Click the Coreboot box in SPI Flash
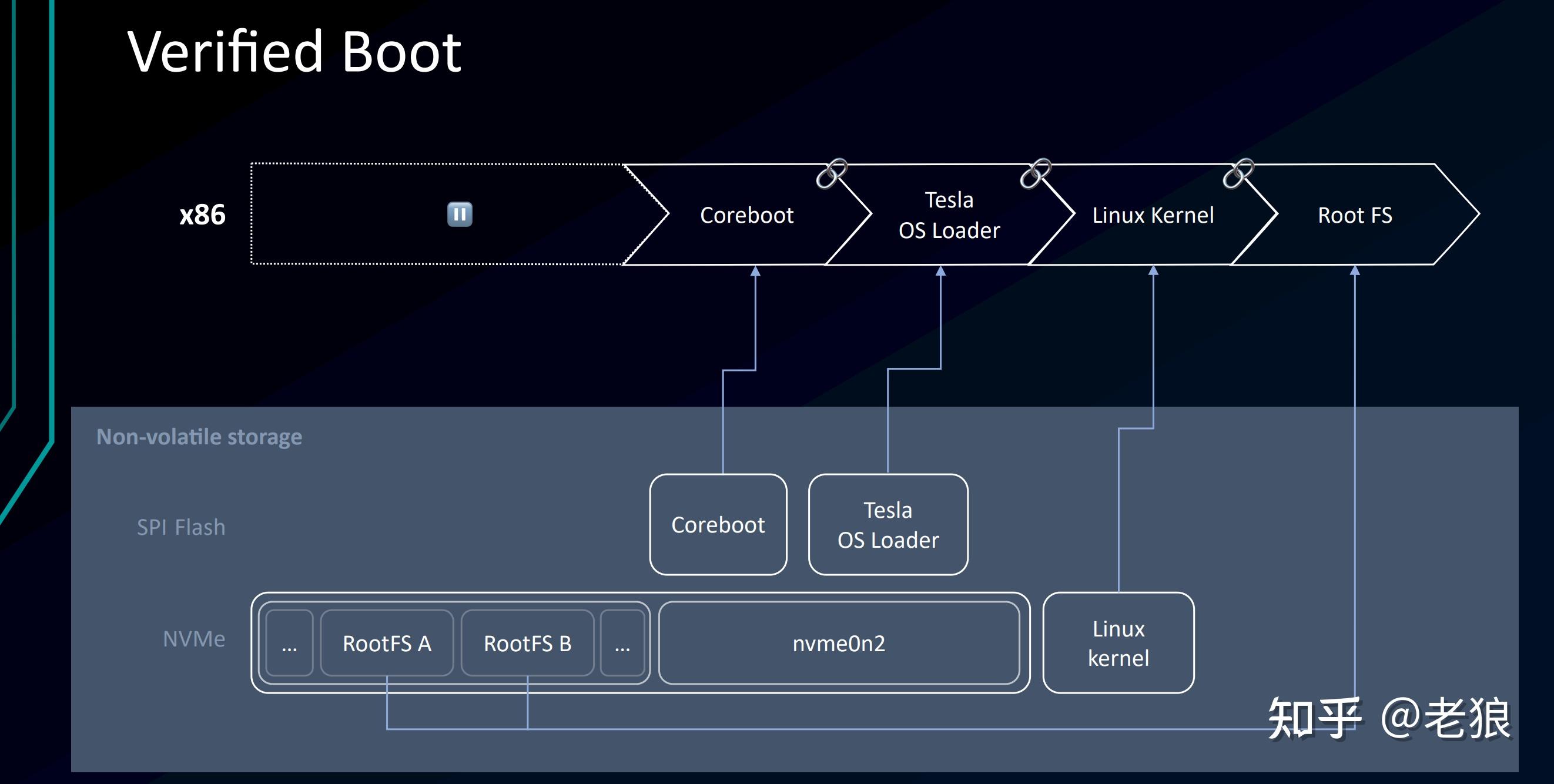 point(718,525)
